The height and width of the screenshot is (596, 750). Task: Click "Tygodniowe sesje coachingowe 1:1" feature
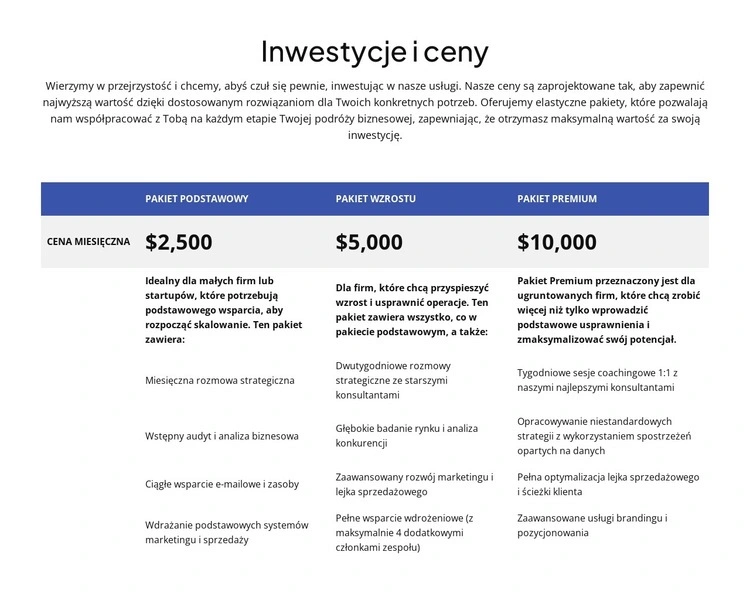tap(599, 379)
